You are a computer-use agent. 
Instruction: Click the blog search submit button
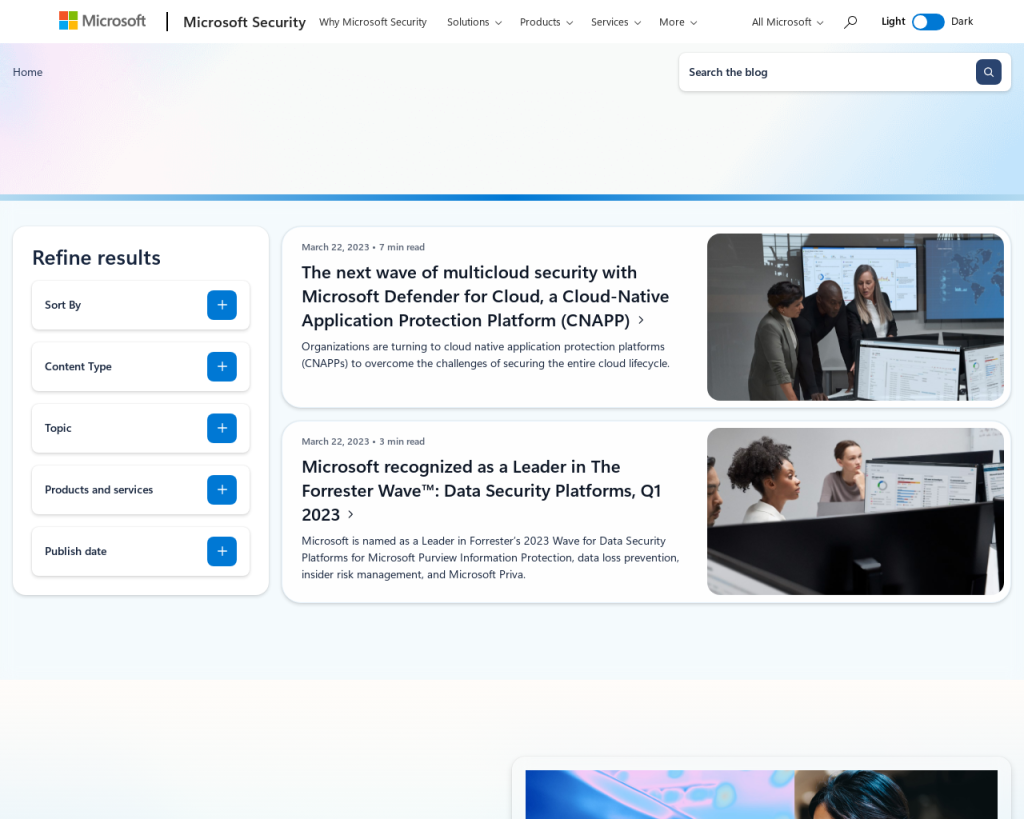click(988, 72)
